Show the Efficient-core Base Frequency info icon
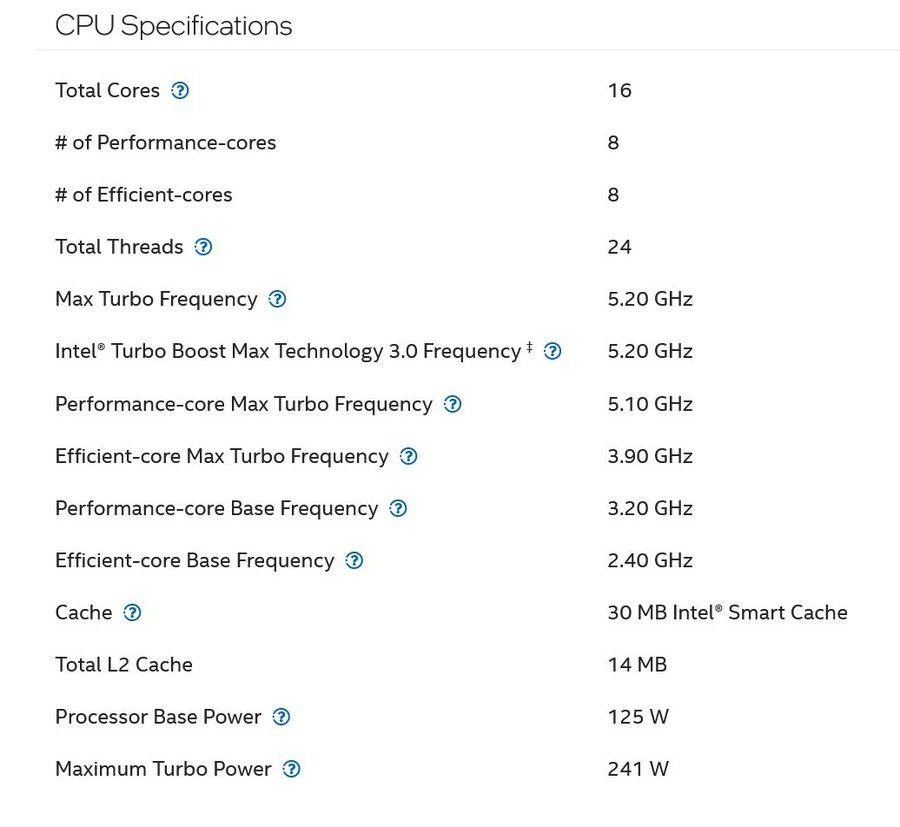The width and height of the screenshot is (900, 827). 354,561
